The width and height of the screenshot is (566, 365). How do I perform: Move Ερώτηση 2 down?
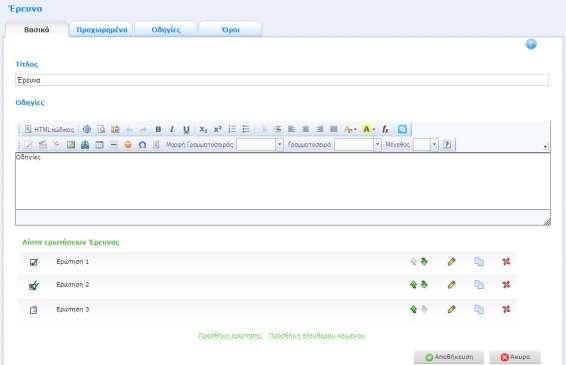pyautogui.click(x=424, y=284)
